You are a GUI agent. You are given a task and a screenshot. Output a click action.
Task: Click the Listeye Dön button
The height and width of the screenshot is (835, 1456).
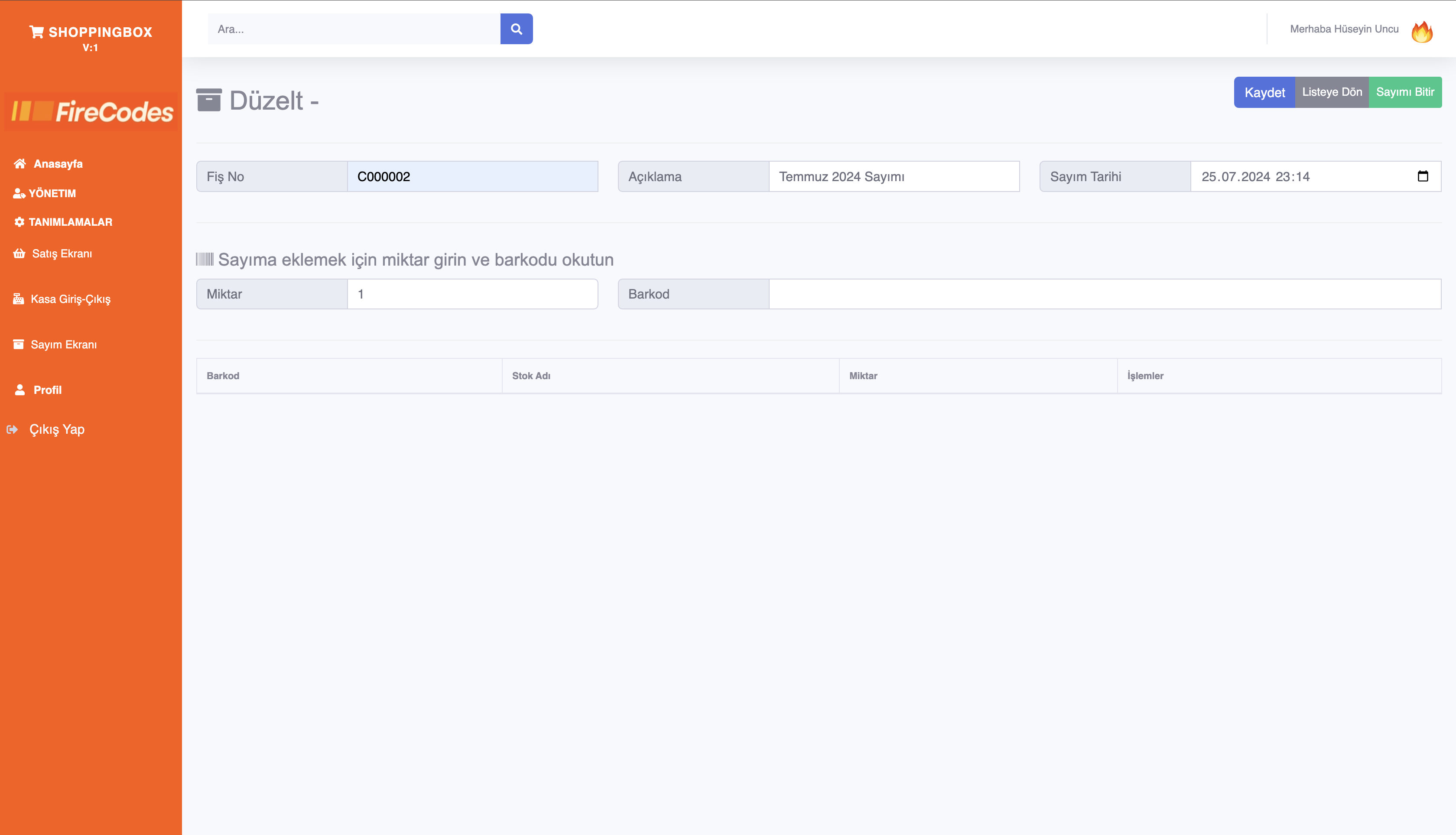[1332, 92]
